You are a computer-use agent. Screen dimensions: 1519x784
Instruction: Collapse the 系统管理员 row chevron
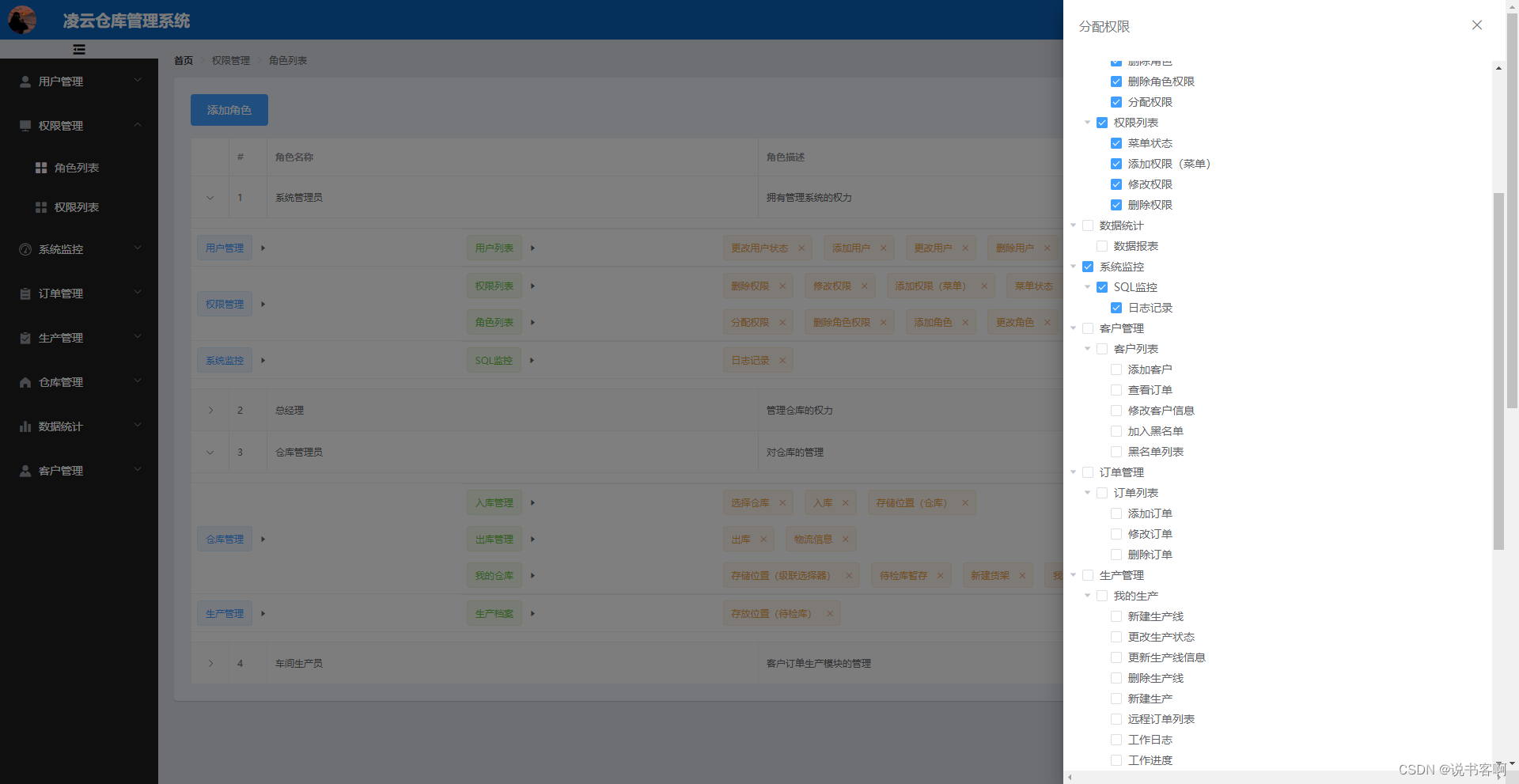coord(210,198)
